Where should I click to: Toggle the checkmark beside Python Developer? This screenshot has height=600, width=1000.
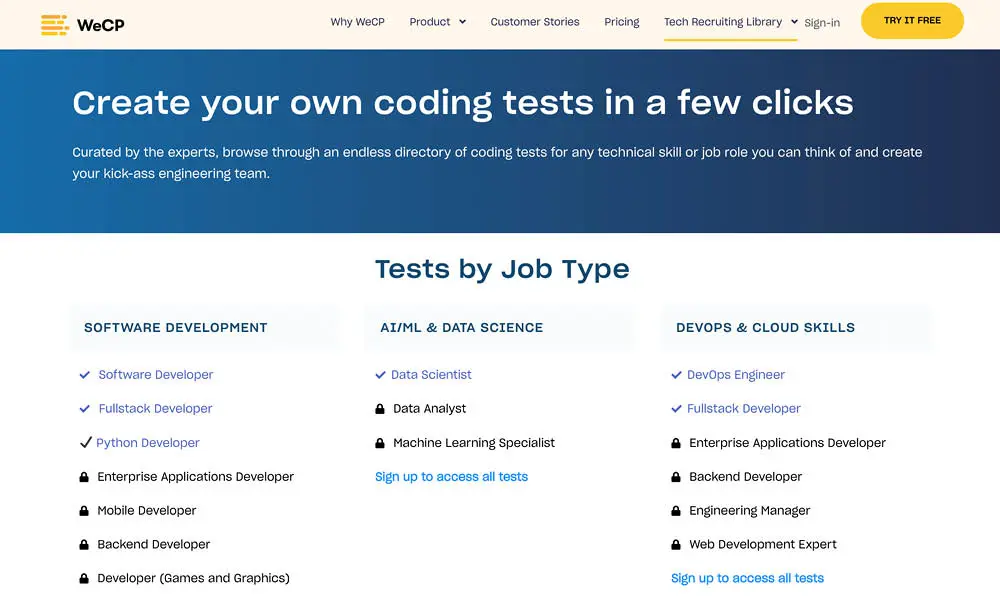pyautogui.click(x=85, y=443)
